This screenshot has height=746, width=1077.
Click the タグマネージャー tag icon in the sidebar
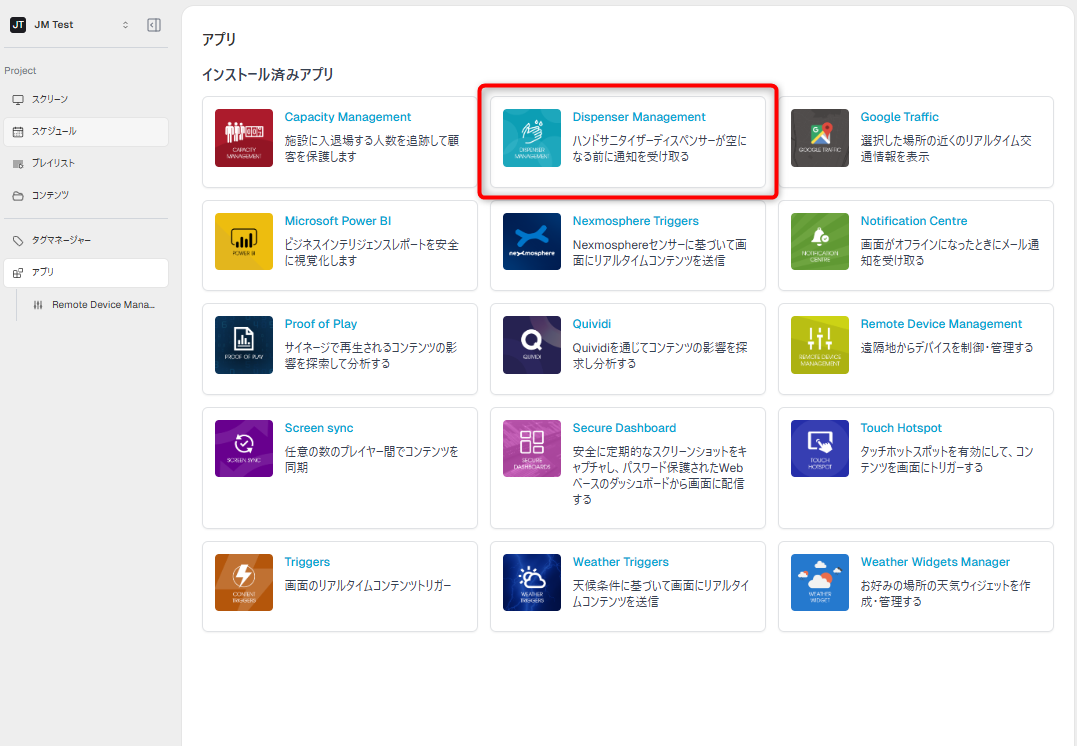coord(18,240)
